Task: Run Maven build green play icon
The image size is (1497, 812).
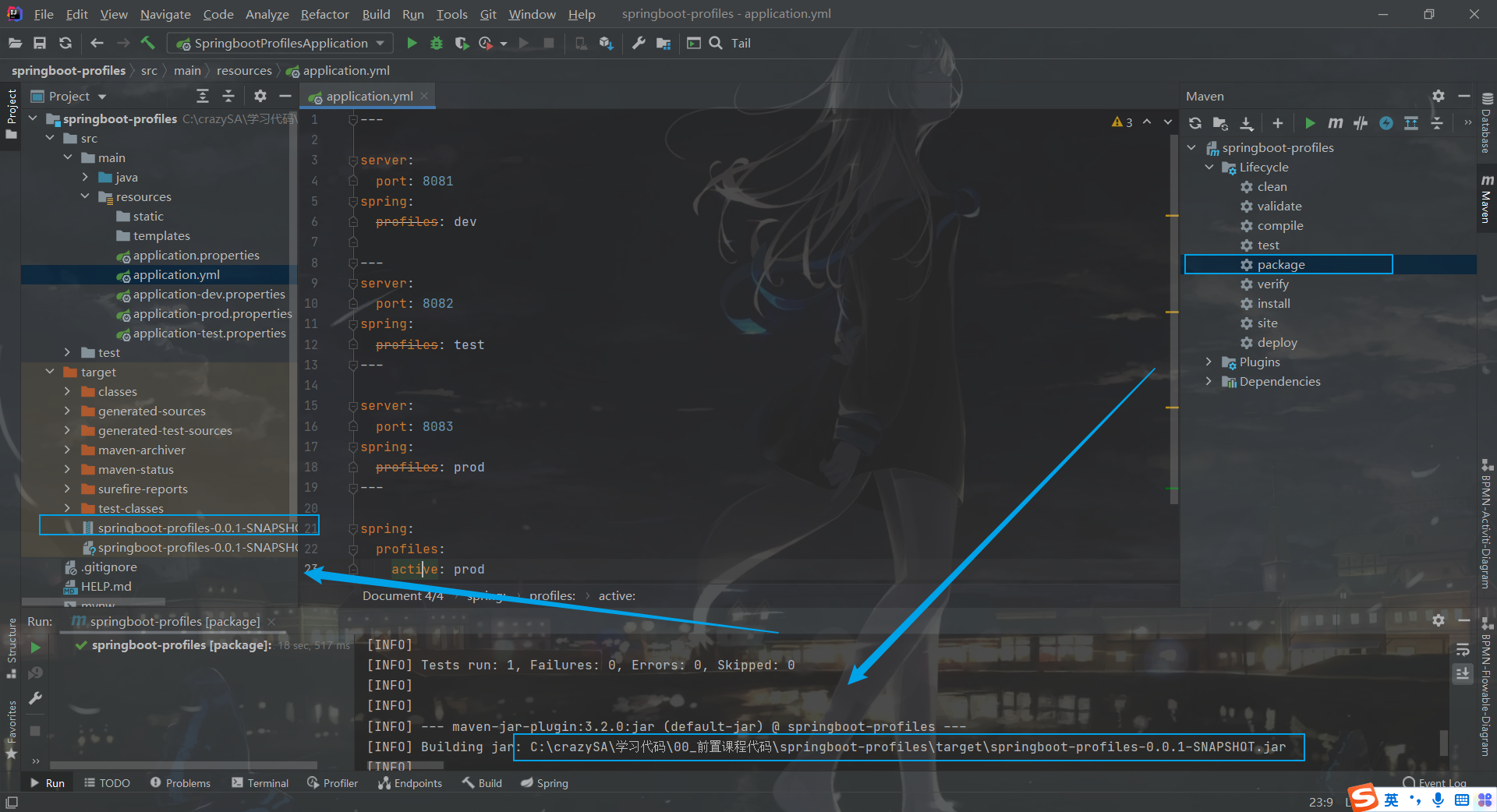Action: point(1310,123)
